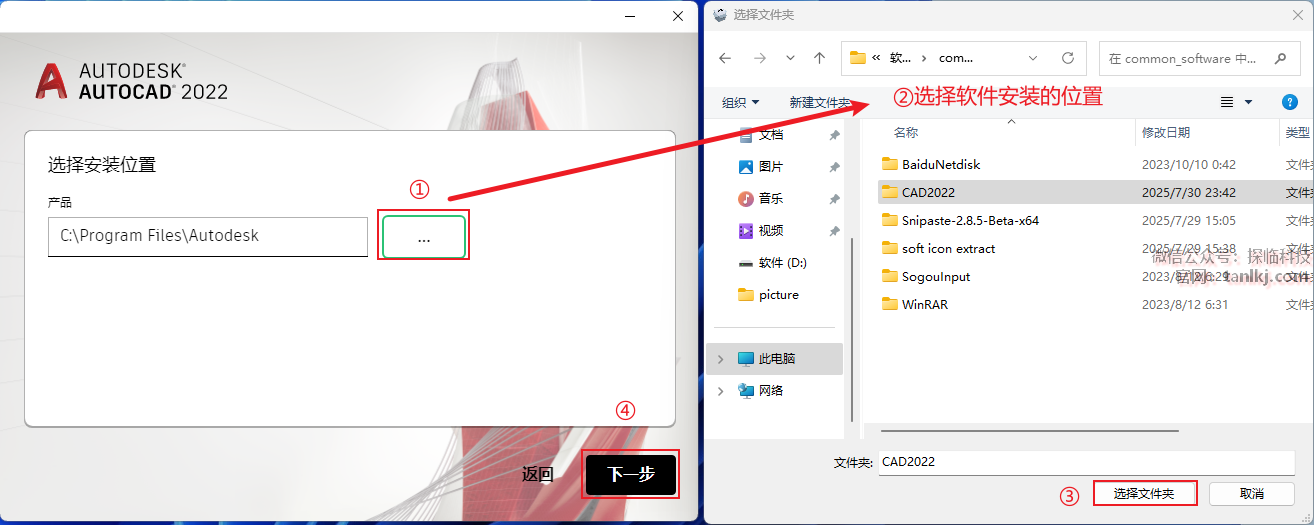Click the 2023/8/12 6:31 date cell

[1185, 304]
